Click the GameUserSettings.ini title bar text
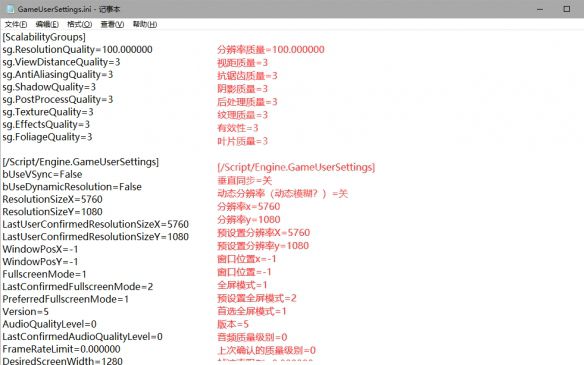 (x=69, y=9)
